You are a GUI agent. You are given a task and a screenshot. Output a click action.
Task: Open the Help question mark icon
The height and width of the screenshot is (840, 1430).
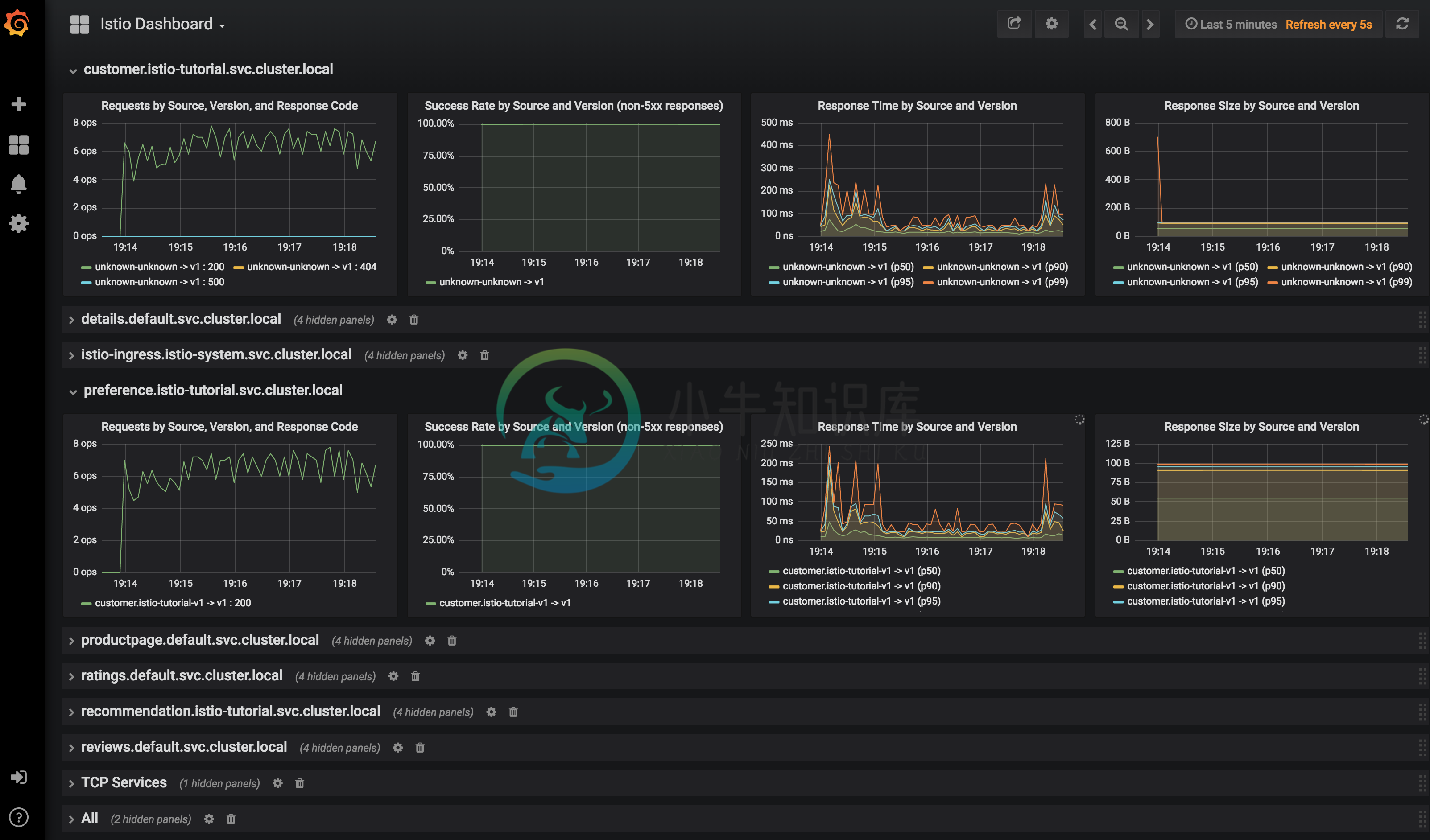[19, 817]
